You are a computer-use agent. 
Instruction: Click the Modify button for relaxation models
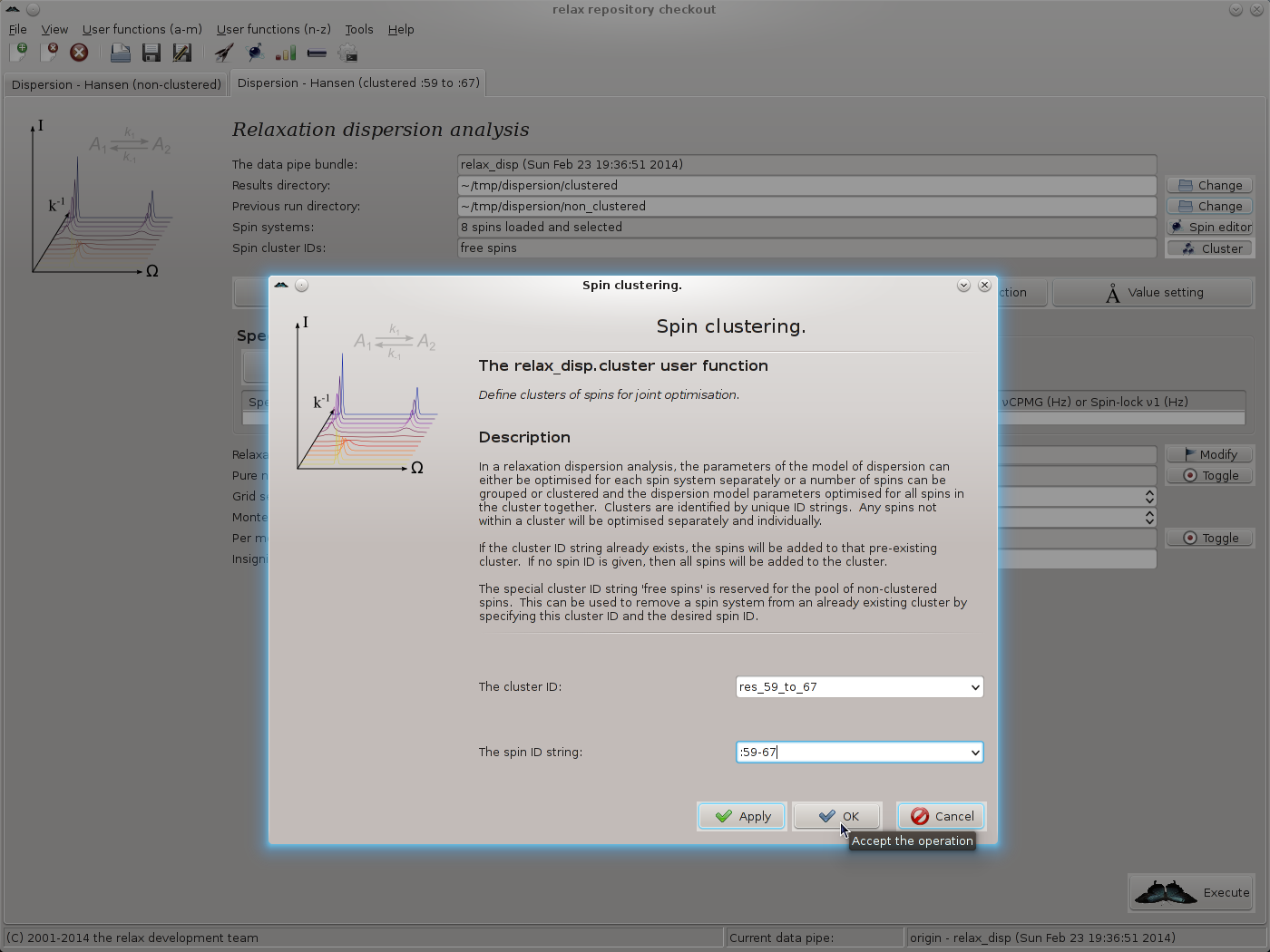coord(1209,455)
